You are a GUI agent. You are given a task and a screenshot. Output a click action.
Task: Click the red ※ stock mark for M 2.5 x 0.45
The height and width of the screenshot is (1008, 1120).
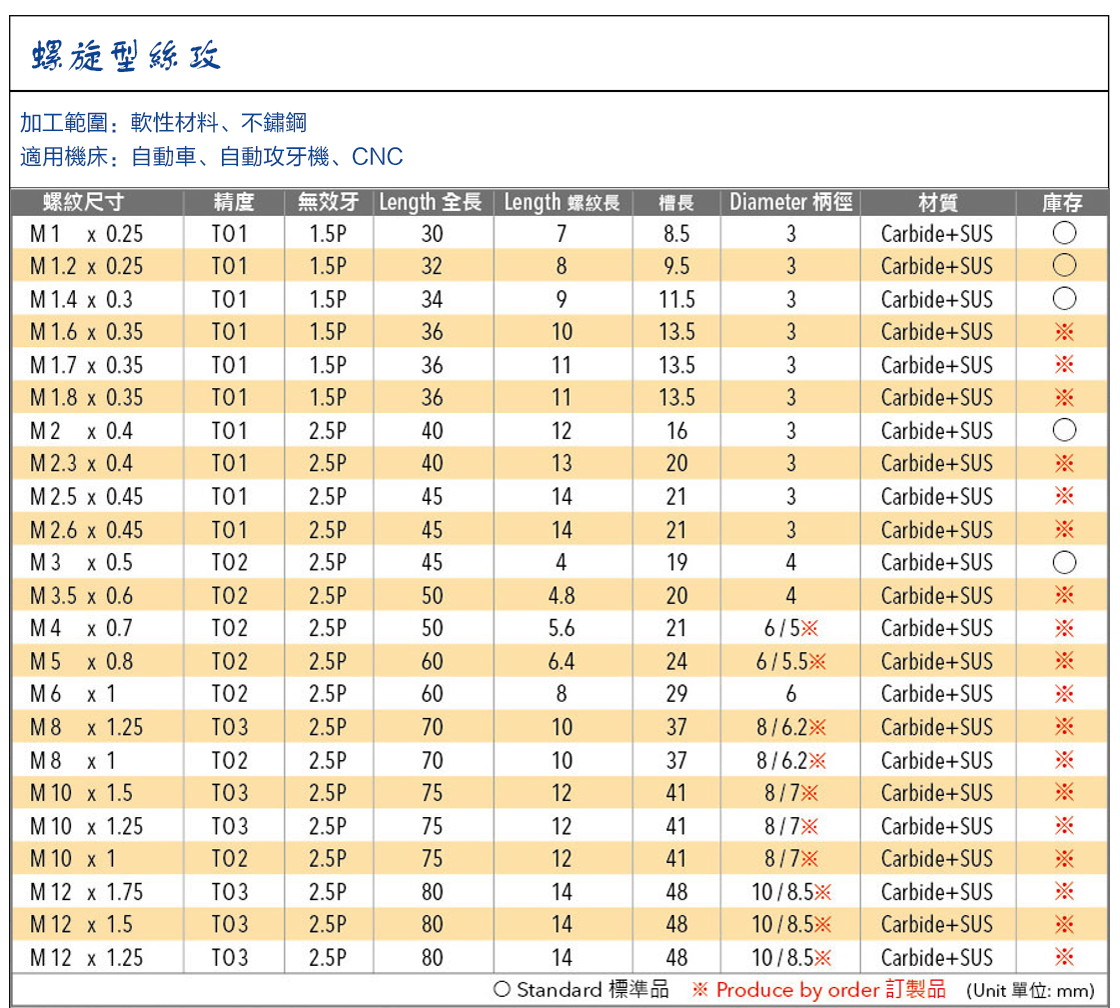click(1064, 496)
